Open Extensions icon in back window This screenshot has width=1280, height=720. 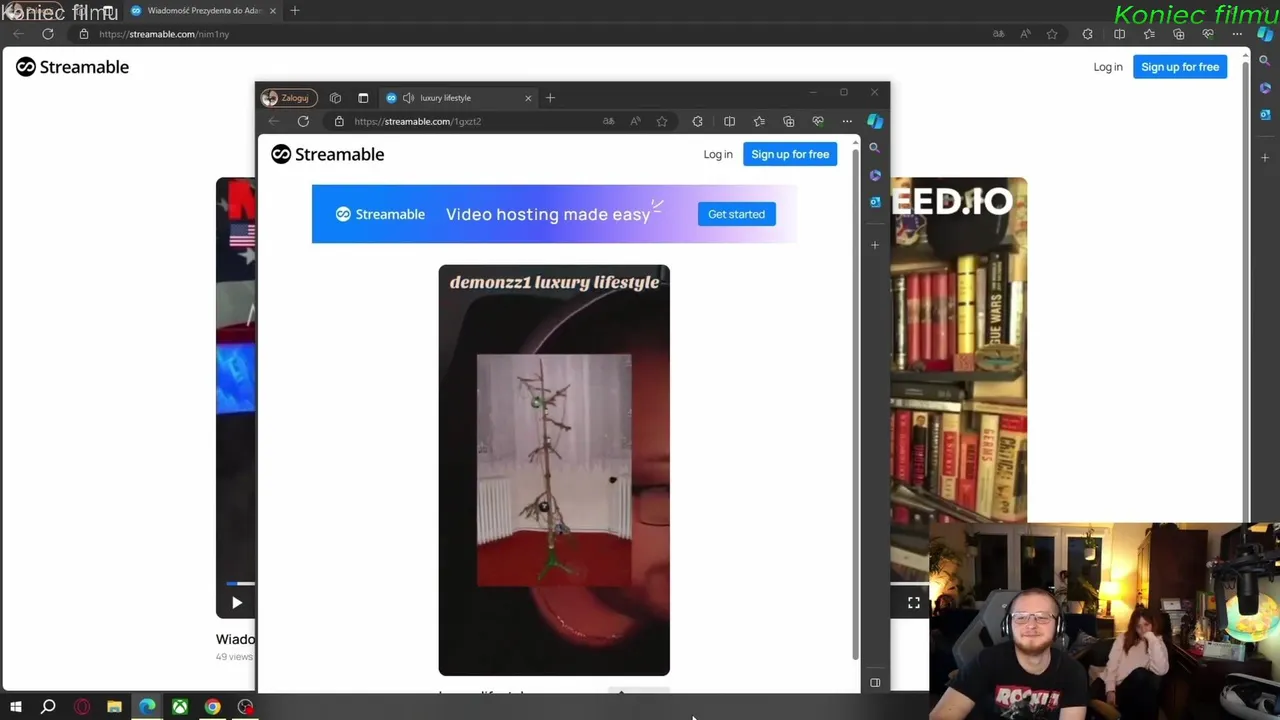click(x=1087, y=34)
